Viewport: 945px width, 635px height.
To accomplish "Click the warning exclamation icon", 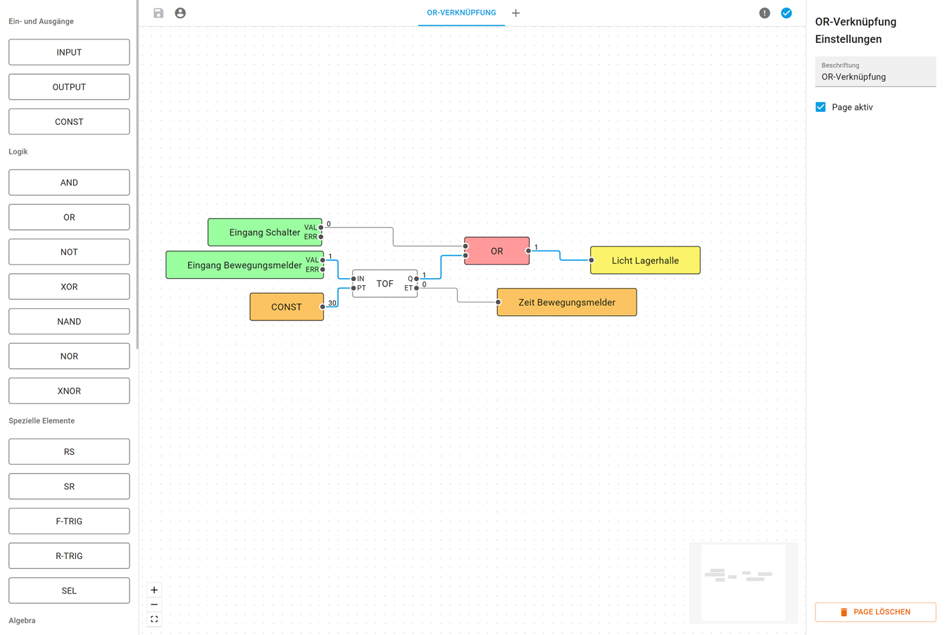I will pos(764,13).
